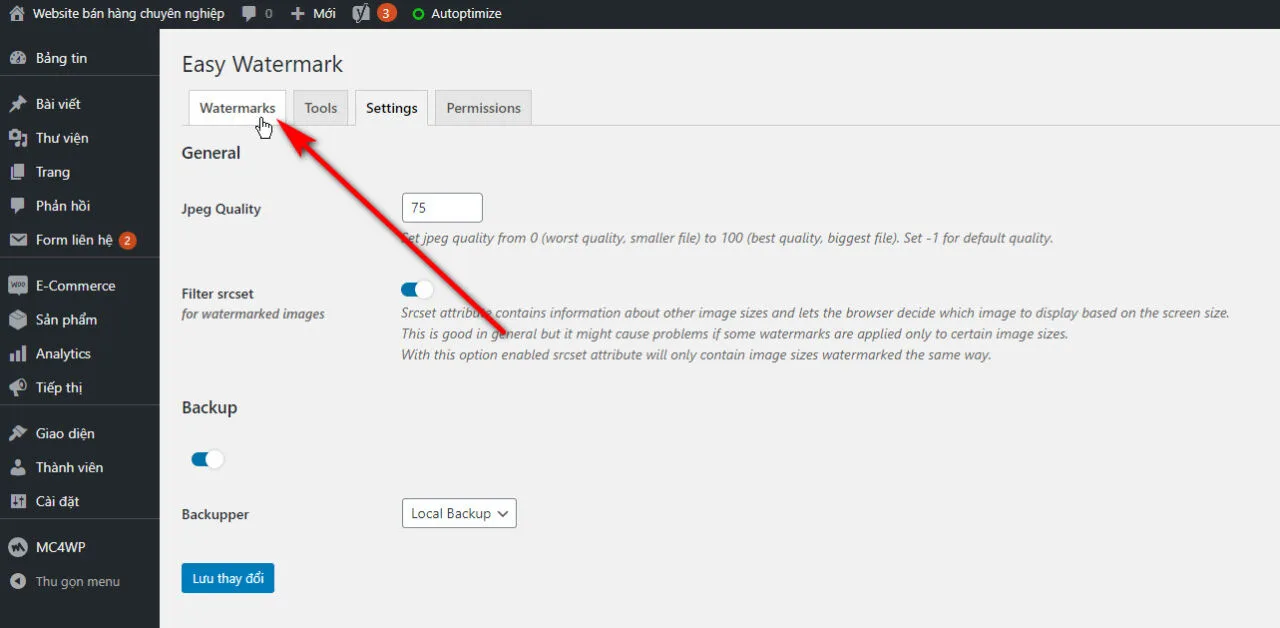Image resolution: width=1280 pixels, height=628 pixels.
Task: Click the 'Set jpeg quality from 0' help text
Action: pos(727,238)
